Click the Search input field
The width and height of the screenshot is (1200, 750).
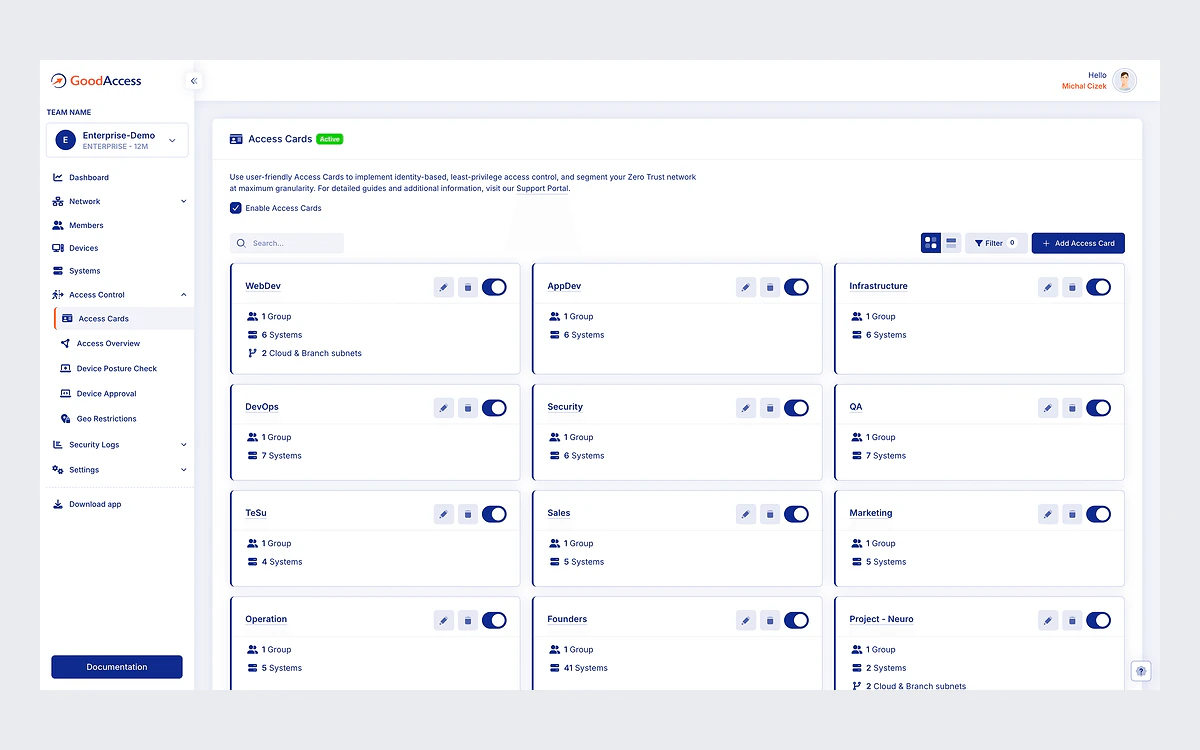click(x=287, y=243)
